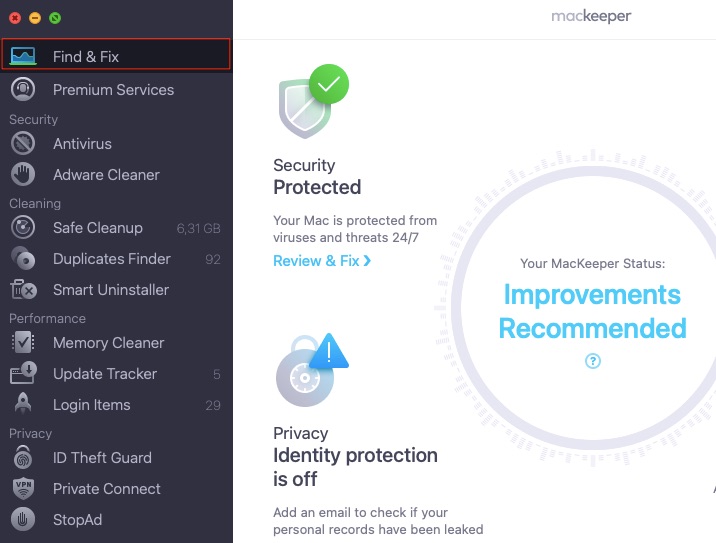Select the Adware Cleaner hand icon

point(23,174)
